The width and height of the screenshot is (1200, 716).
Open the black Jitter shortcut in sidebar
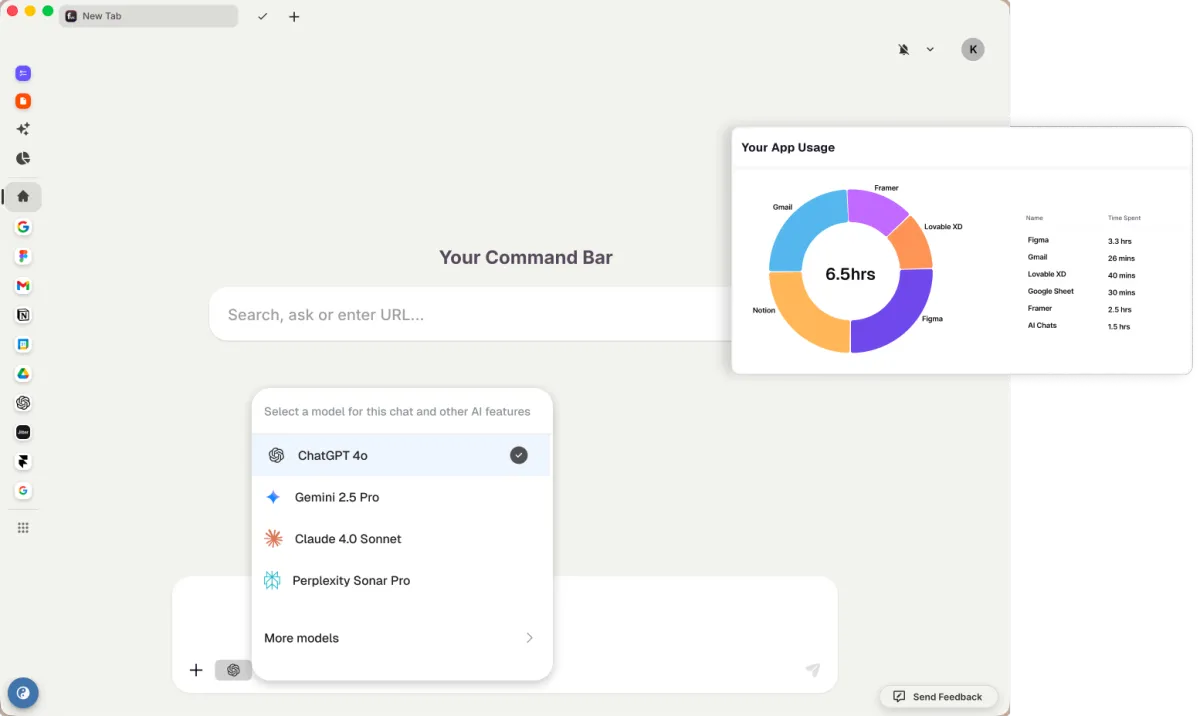pos(23,432)
